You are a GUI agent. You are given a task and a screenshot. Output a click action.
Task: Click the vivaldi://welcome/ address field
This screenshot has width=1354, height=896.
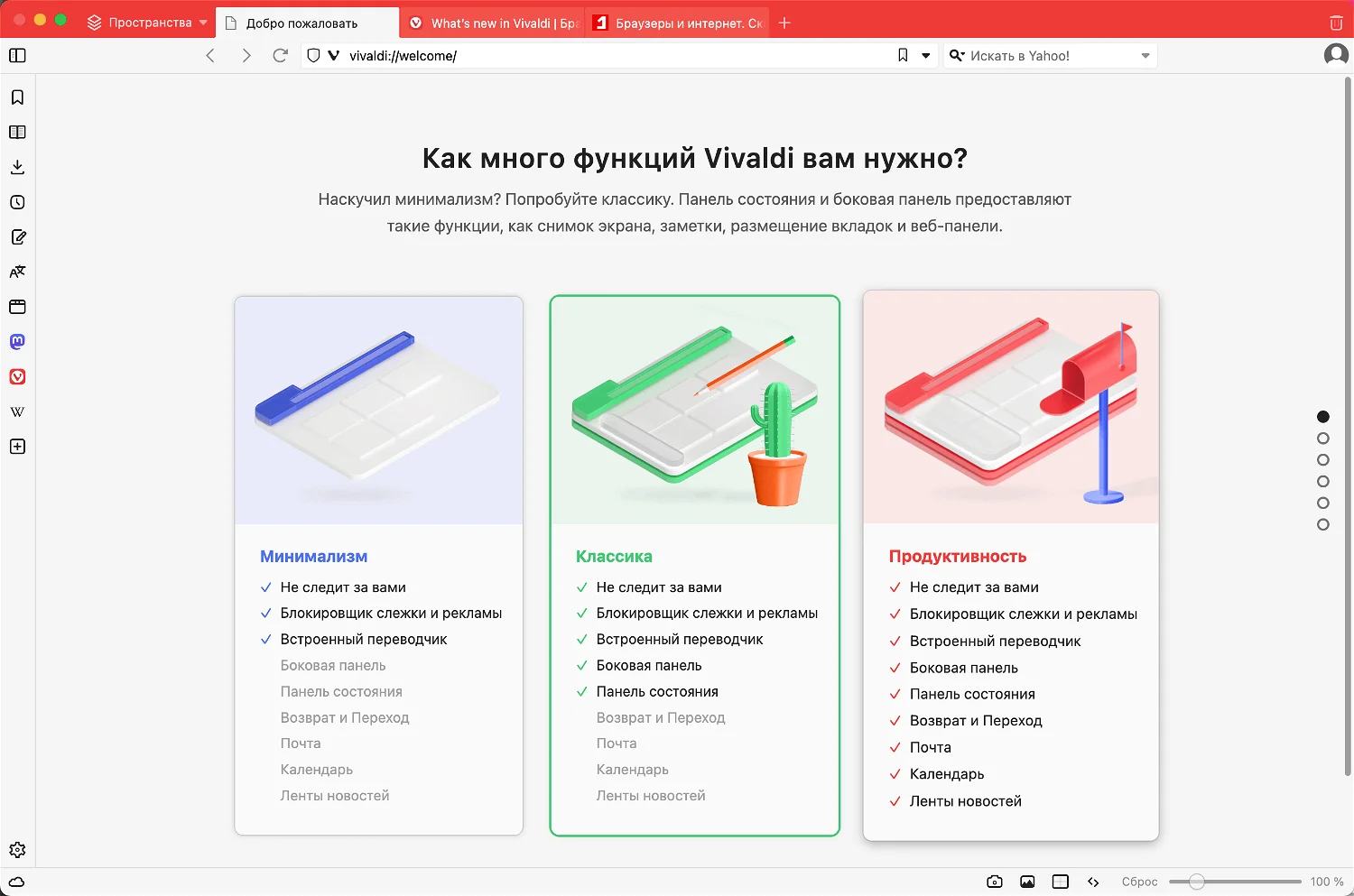[618, 56]
